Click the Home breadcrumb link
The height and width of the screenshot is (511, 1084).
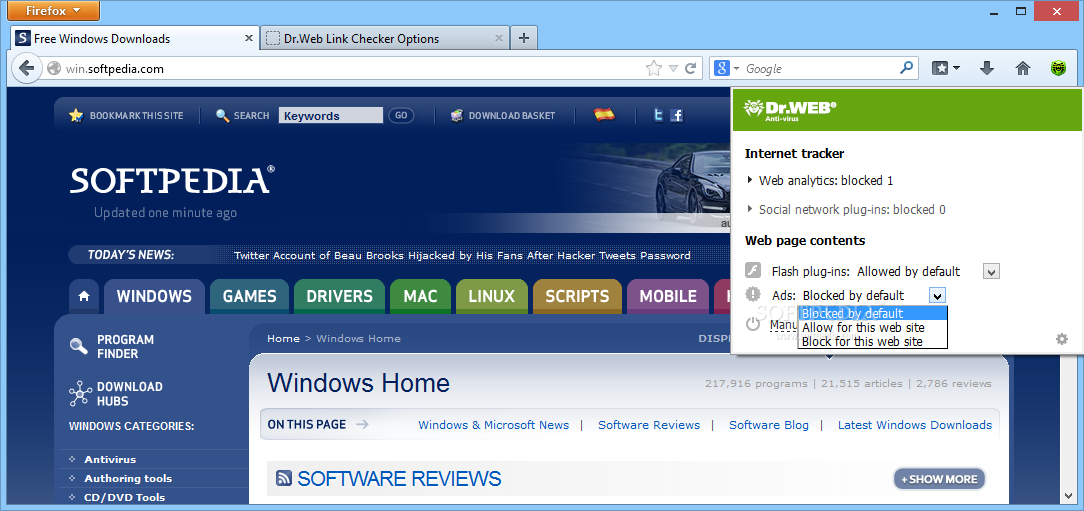coord(283,338)
